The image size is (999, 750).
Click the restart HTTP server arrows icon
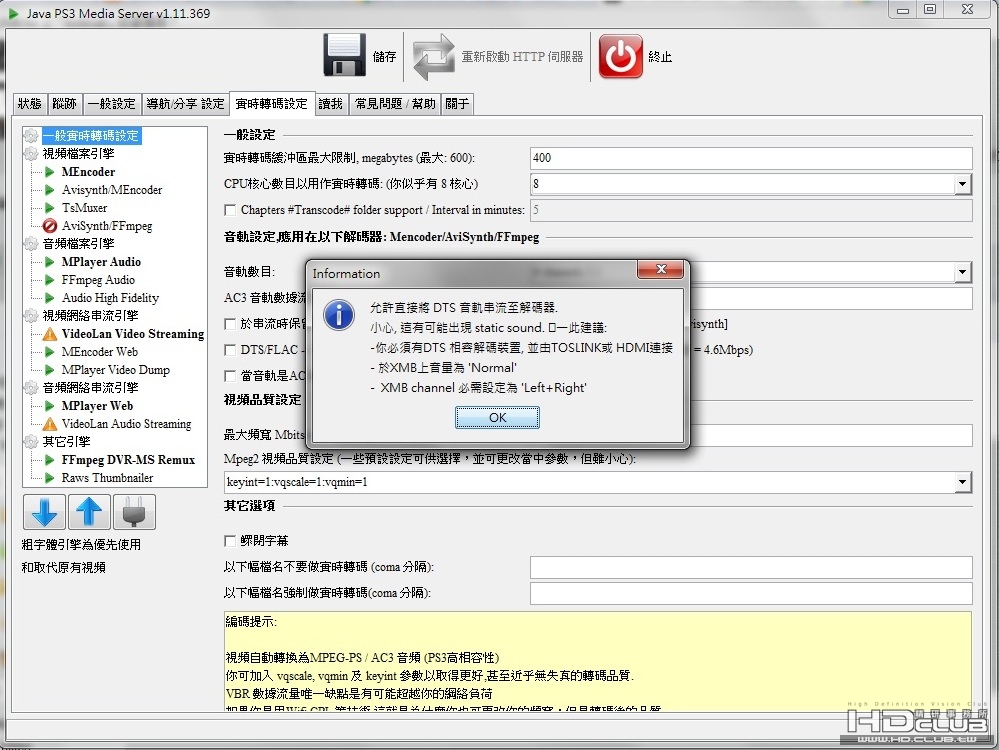(x=434, y=57)
